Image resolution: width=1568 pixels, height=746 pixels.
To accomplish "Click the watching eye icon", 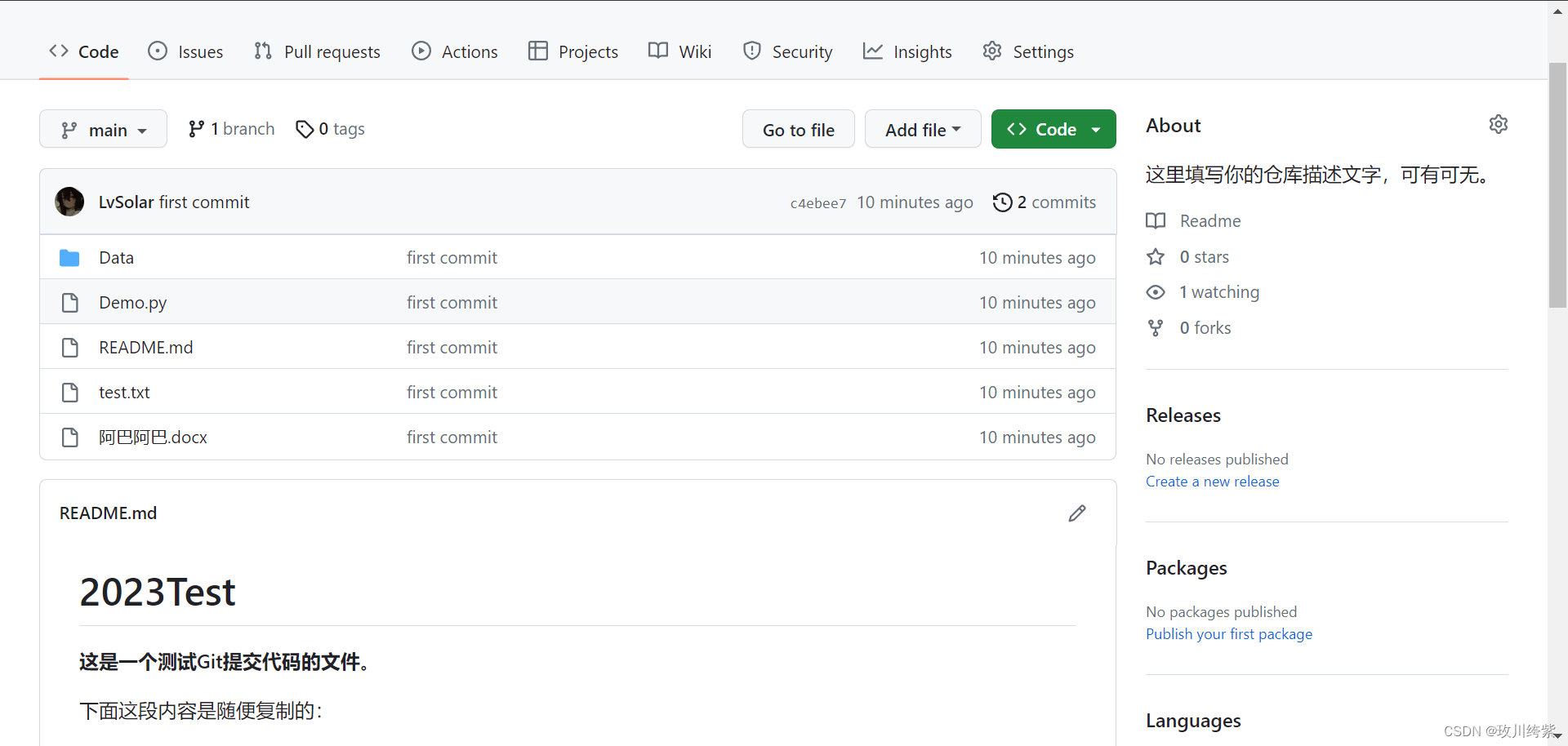I will [1156, 292].
